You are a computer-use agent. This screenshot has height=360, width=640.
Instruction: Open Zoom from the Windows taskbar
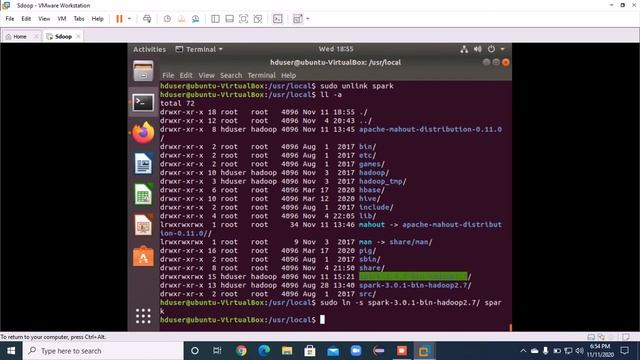[356, 351]
